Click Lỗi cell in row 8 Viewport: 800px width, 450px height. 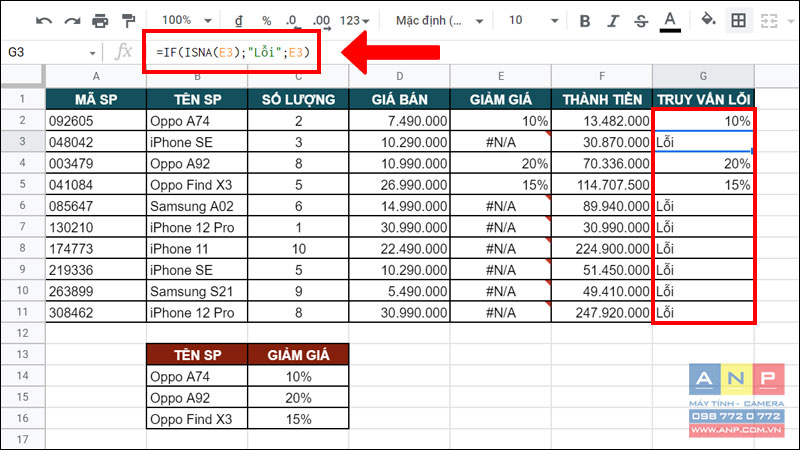coord(703,248)
